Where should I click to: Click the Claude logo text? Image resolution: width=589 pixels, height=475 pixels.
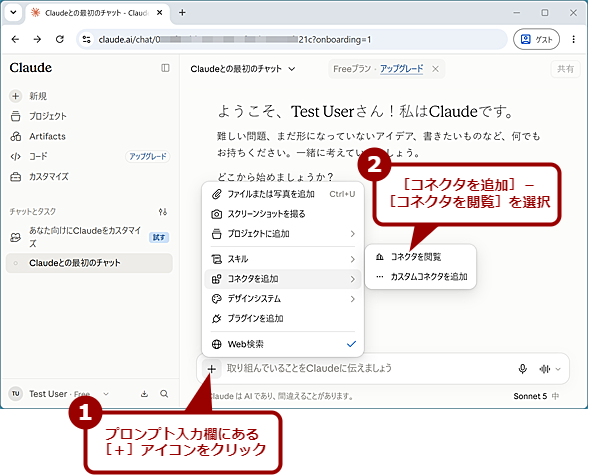31,68
